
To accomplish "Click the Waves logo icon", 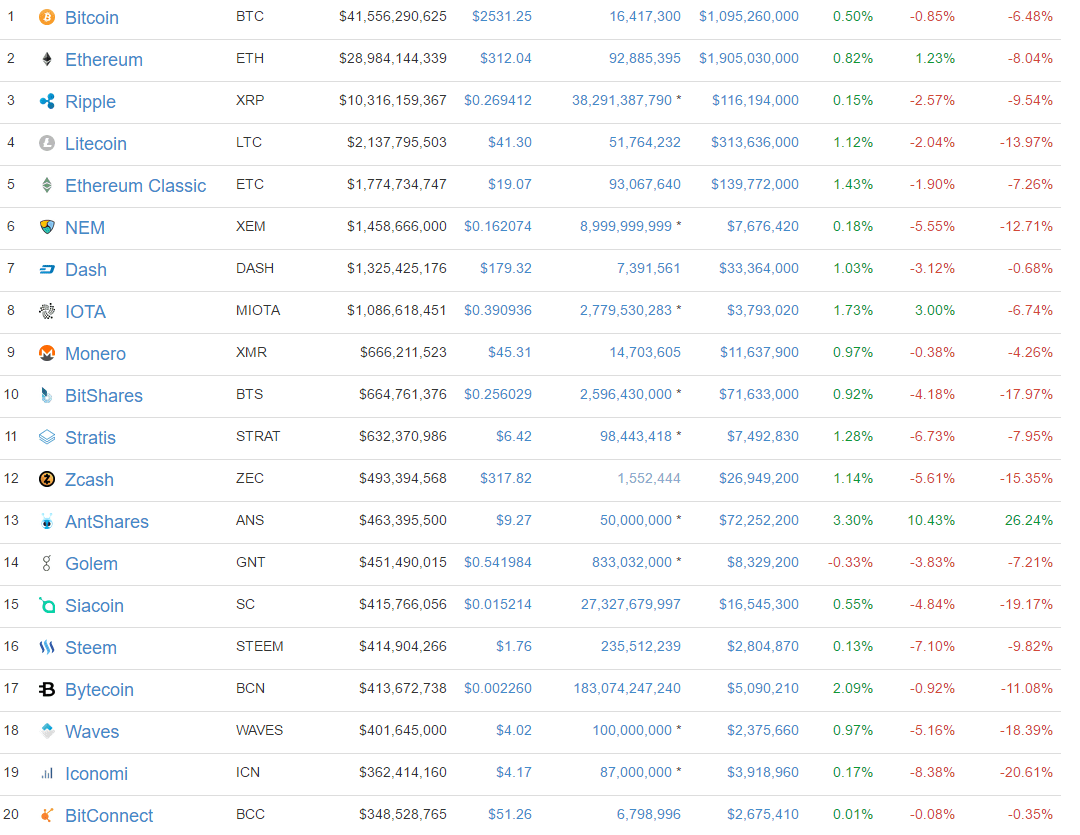I will coord(47,732).
